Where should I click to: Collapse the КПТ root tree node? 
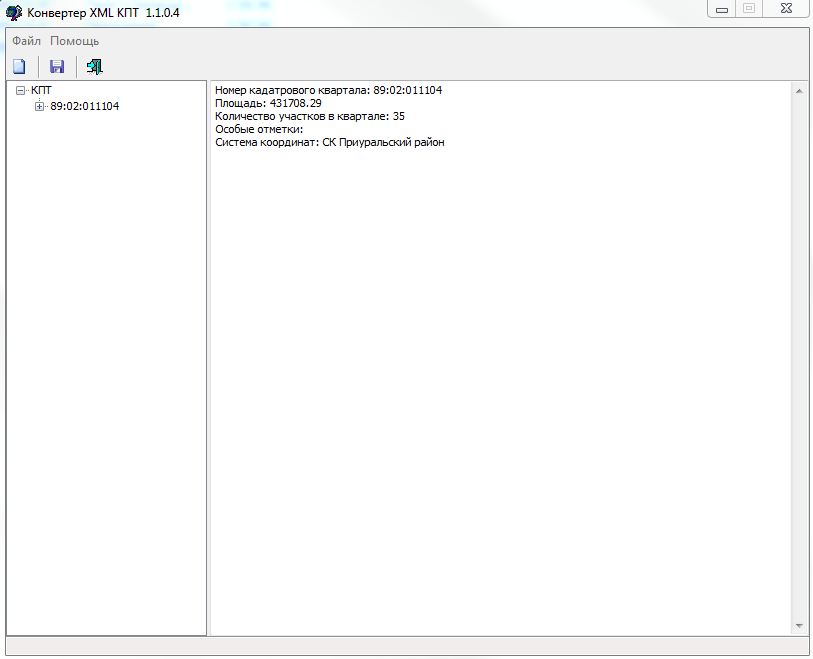point(20,91)
